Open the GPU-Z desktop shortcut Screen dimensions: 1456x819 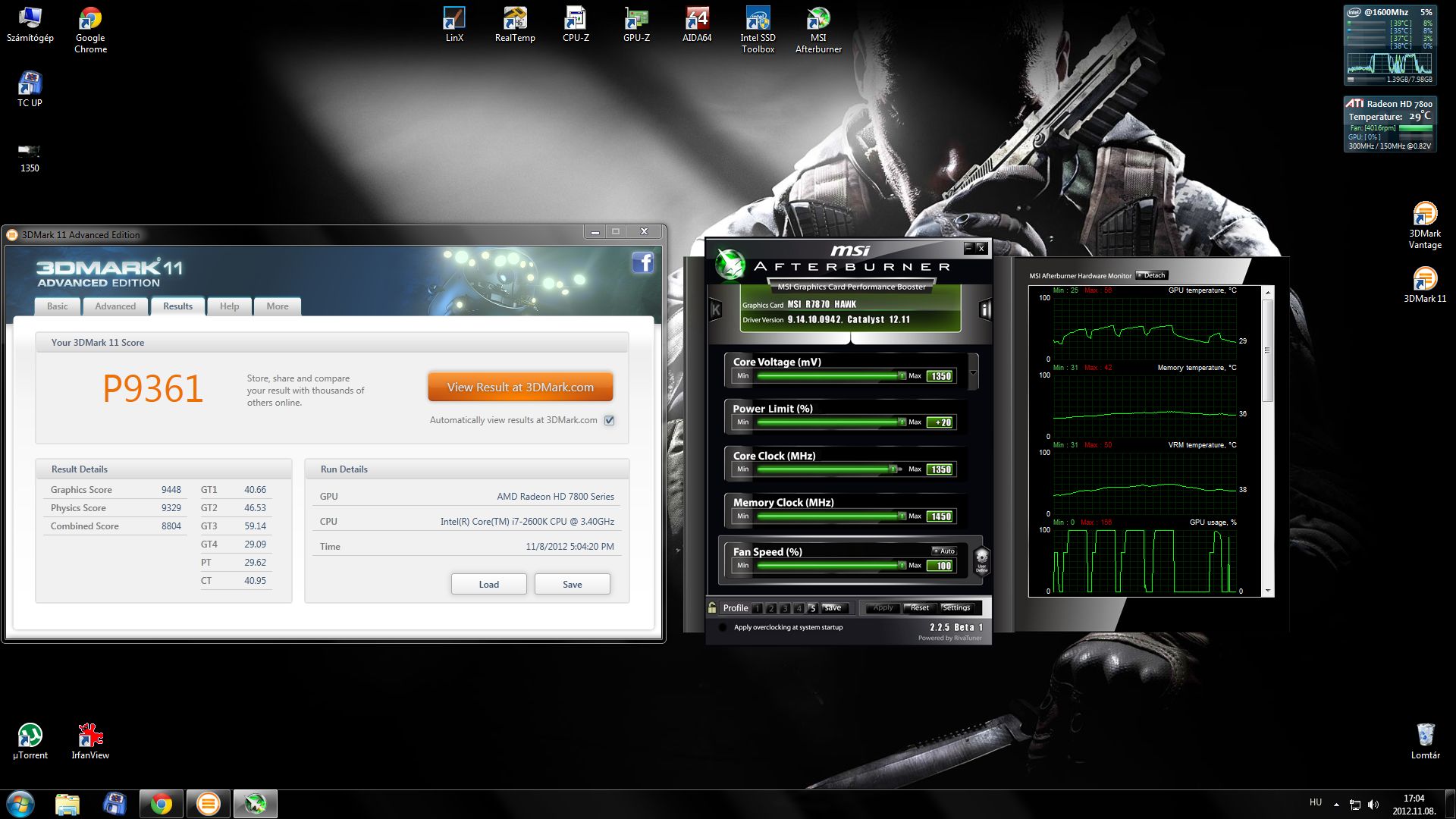[636, 25]
